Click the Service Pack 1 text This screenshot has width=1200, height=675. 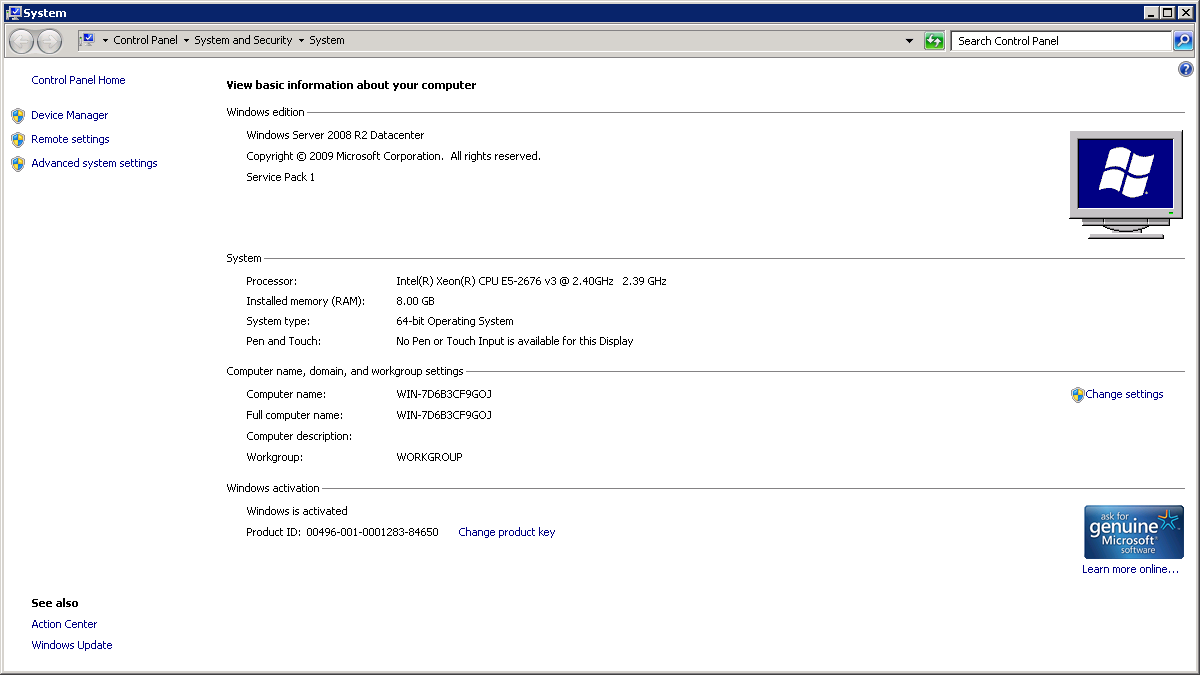280,177
